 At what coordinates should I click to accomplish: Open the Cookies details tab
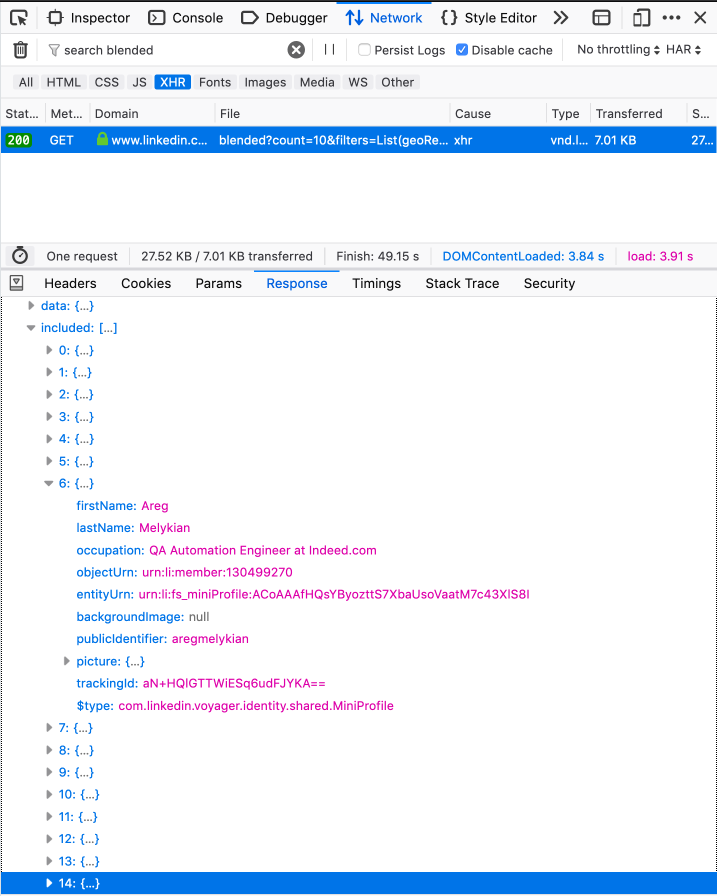(146, 283)
